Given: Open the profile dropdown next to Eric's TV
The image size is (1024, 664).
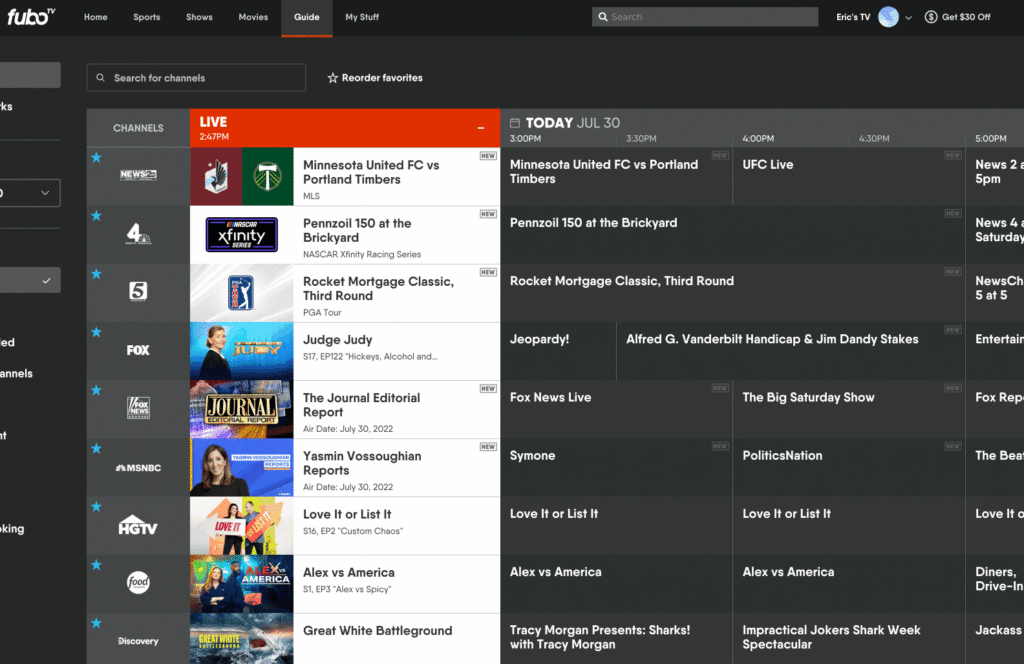Looking at the screenshot, I should tap(908, 16).
